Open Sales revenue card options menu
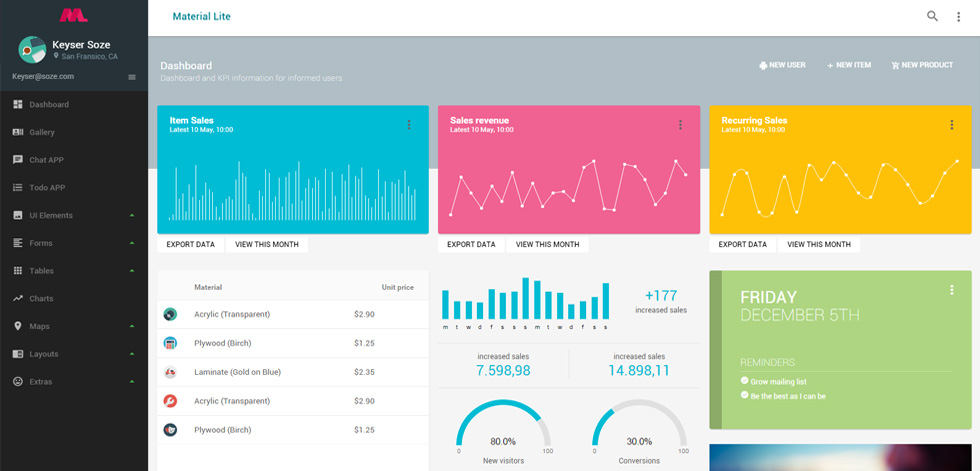980x471 pixels. pyautogui.click(x=680, y=125)
